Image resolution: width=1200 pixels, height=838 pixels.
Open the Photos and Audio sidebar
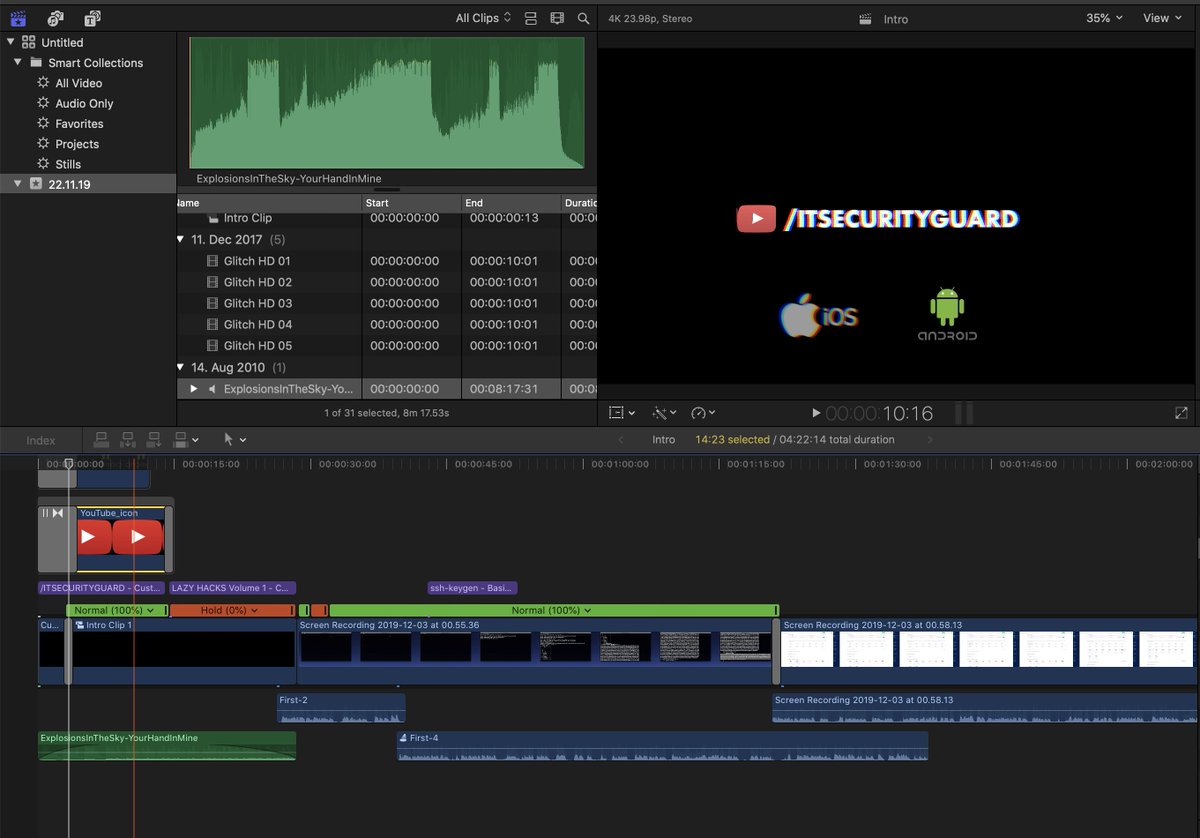[x=55, y=18]
